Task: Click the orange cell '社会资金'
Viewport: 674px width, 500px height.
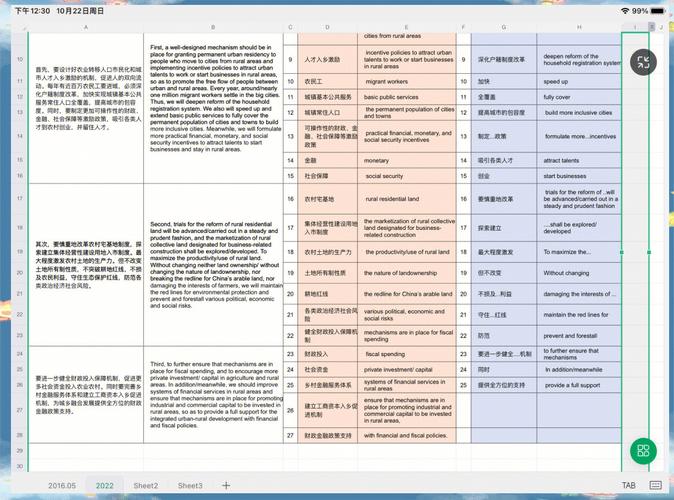Action: click(327, 370)
